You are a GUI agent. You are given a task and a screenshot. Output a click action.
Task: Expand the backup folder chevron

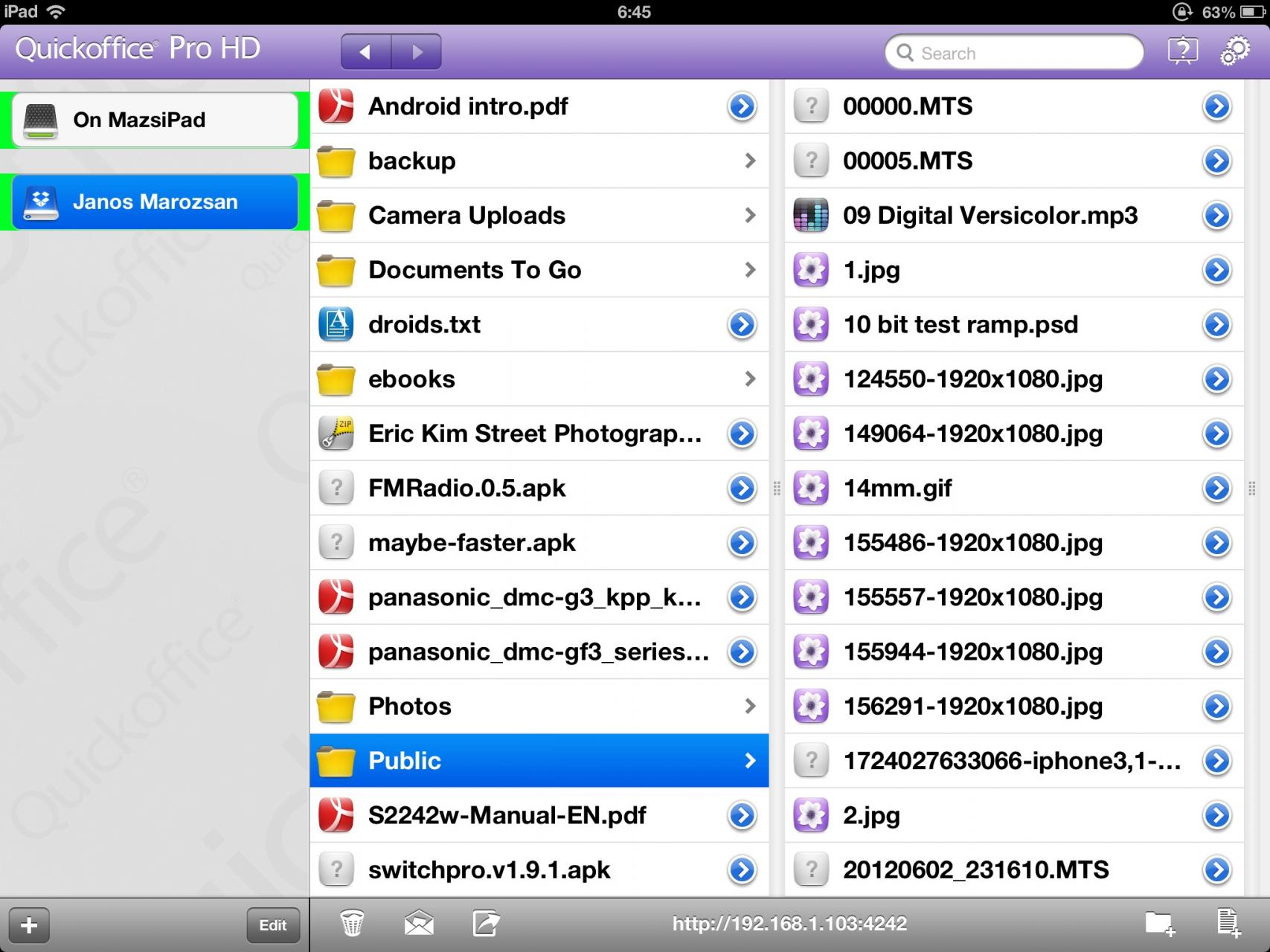pos(750,161)
